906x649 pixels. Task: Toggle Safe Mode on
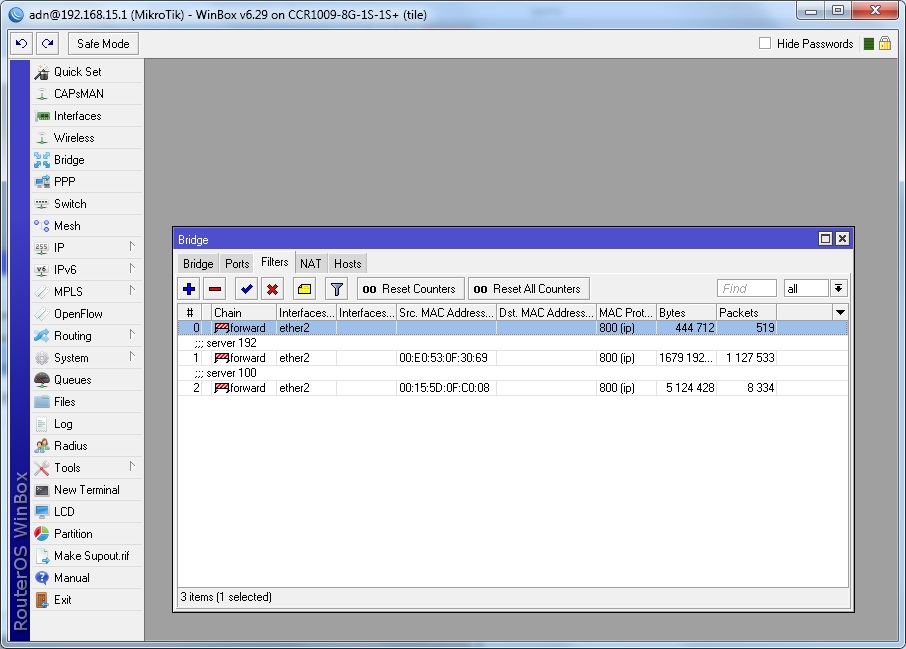point(103,44)
